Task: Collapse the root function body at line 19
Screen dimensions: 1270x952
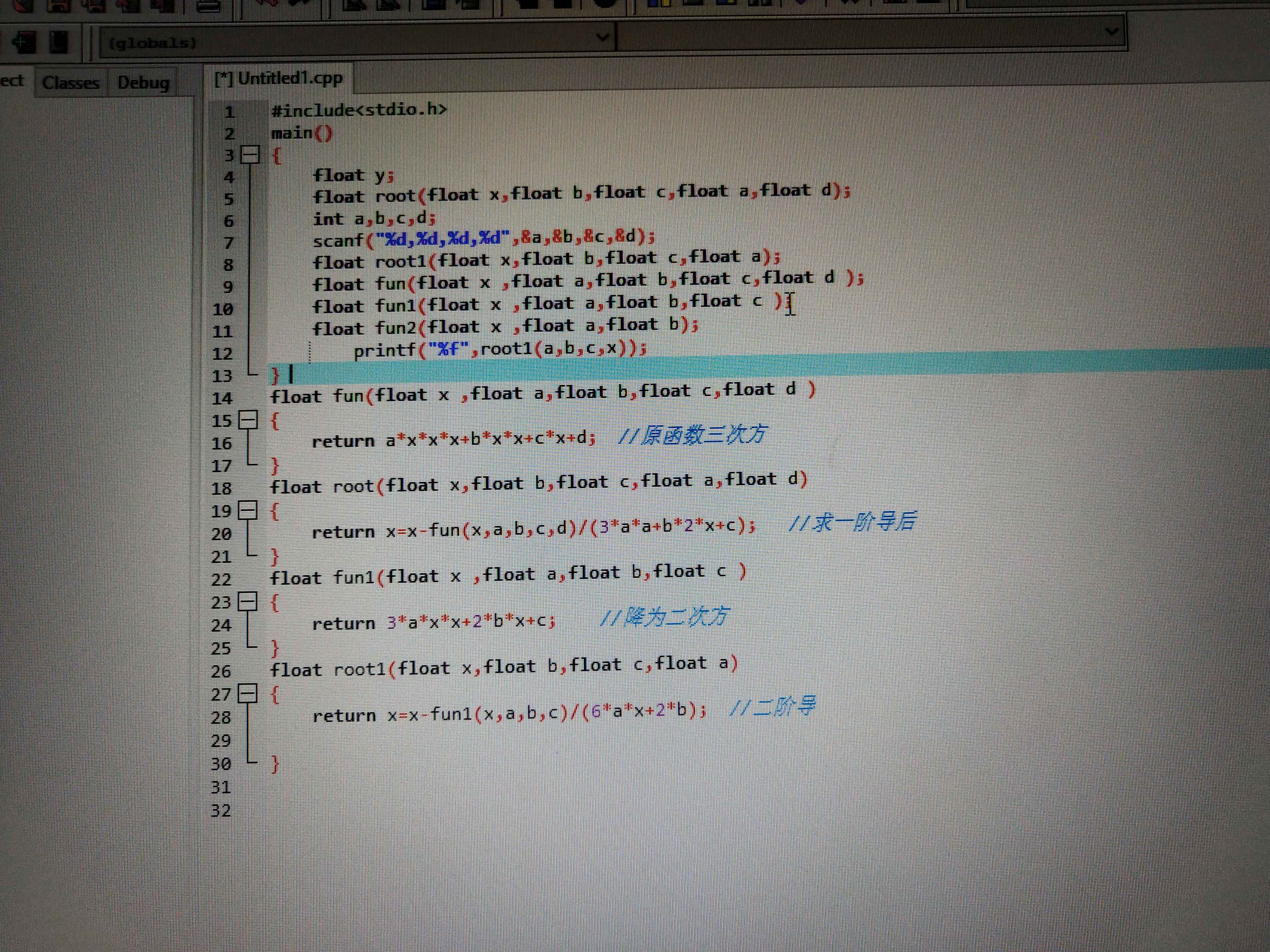Action: (x=248, y=510)
